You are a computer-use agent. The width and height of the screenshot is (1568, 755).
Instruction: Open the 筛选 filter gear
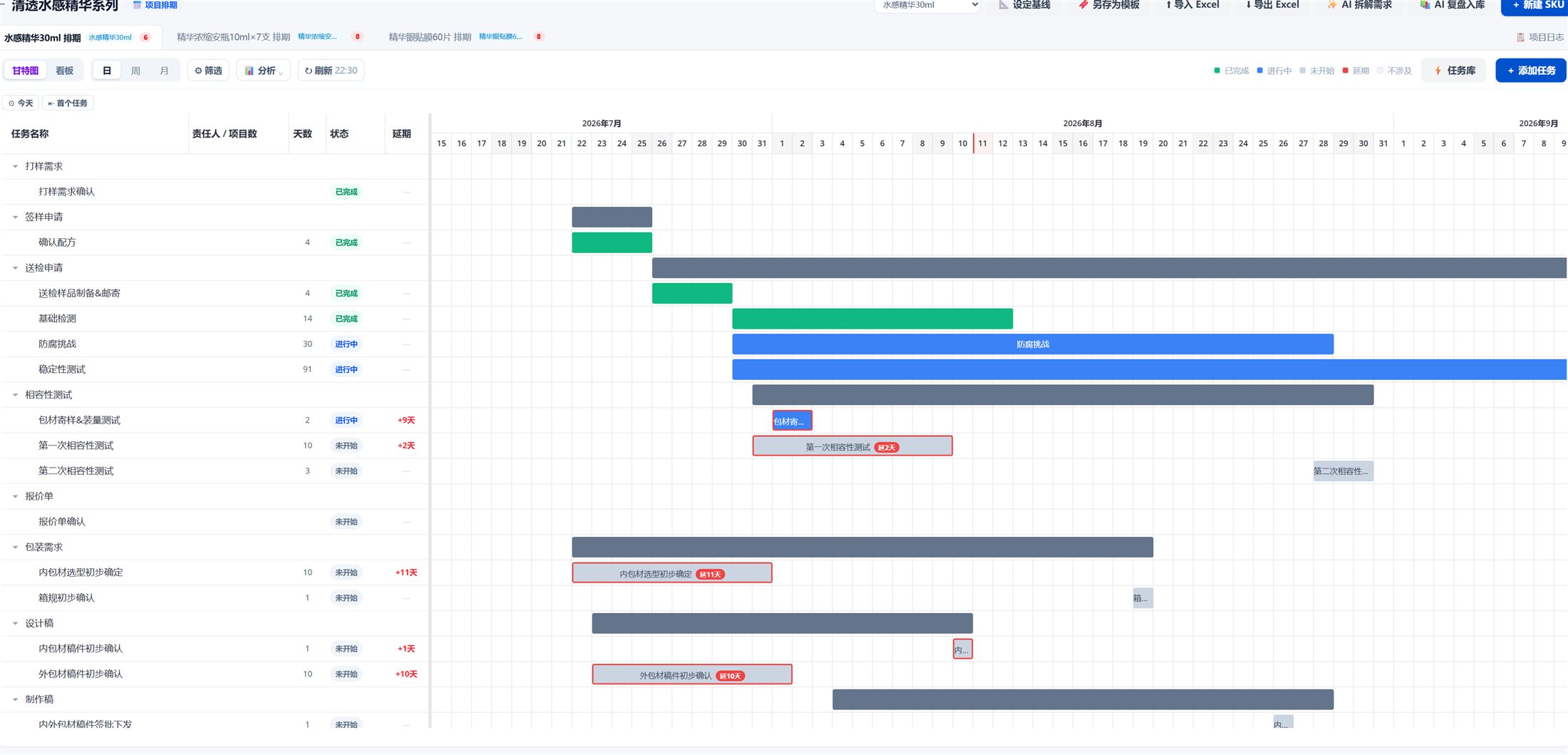pos(208,71)
